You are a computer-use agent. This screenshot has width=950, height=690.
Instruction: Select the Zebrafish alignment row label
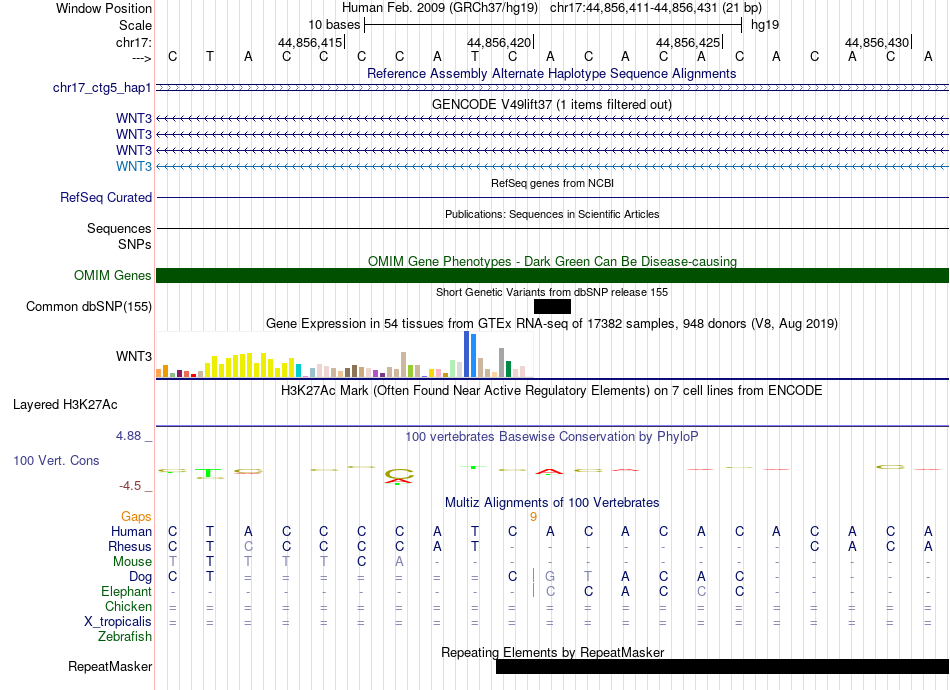[125, 637]
